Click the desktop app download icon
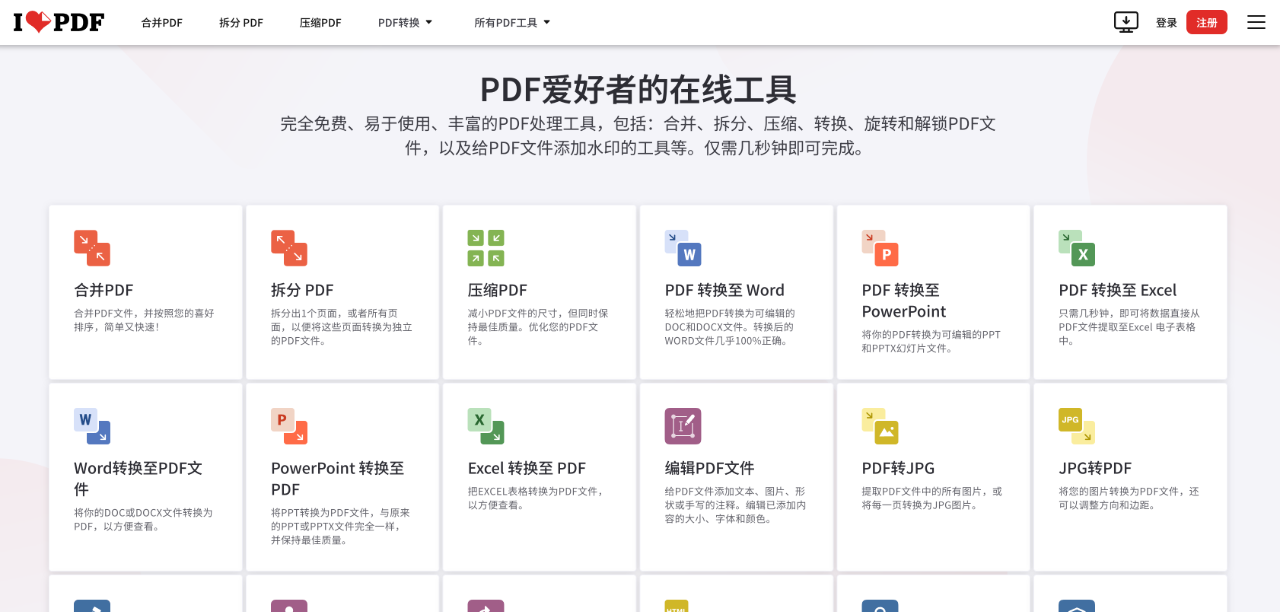 (x=1126, y=21)
